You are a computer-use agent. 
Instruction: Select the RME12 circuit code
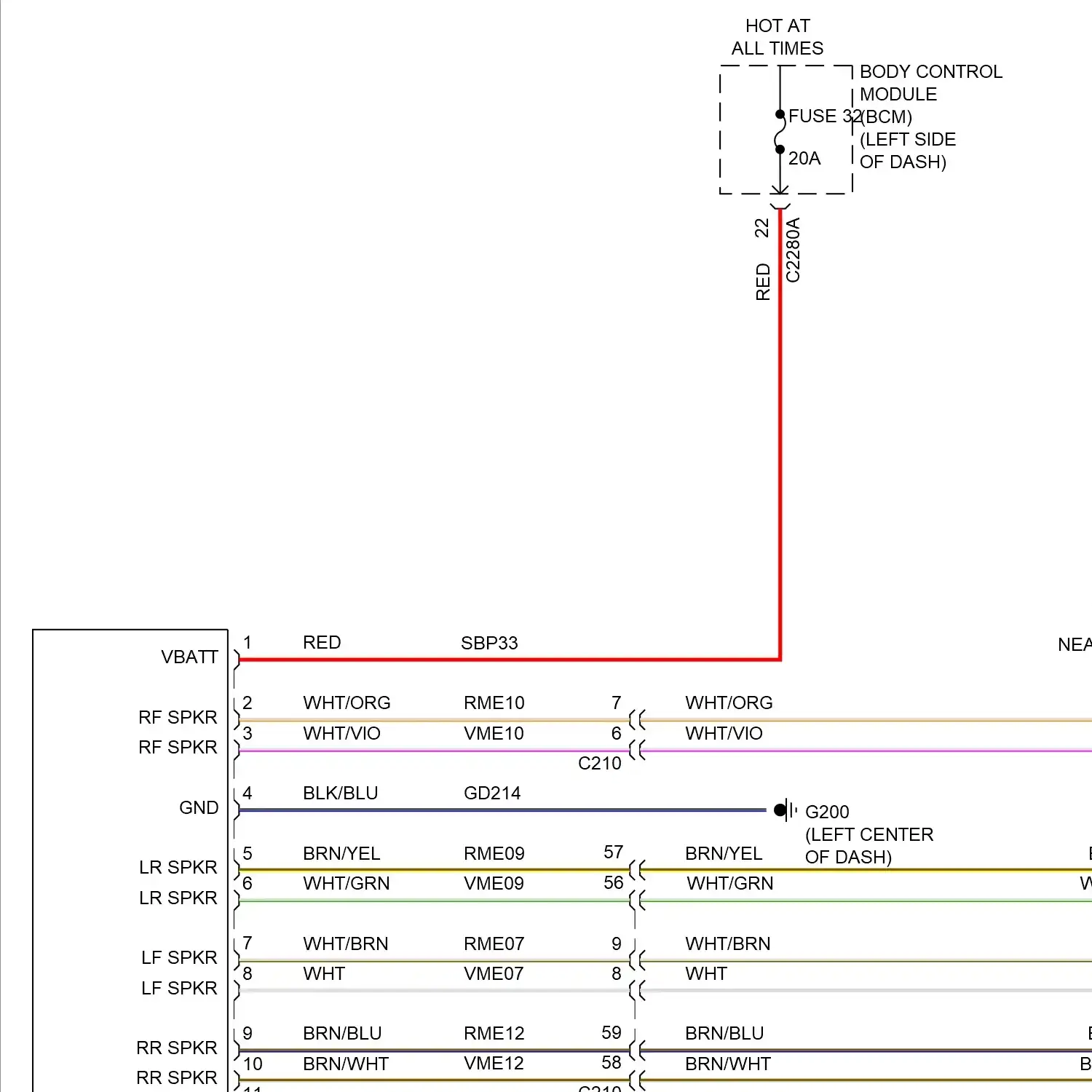494,1034
